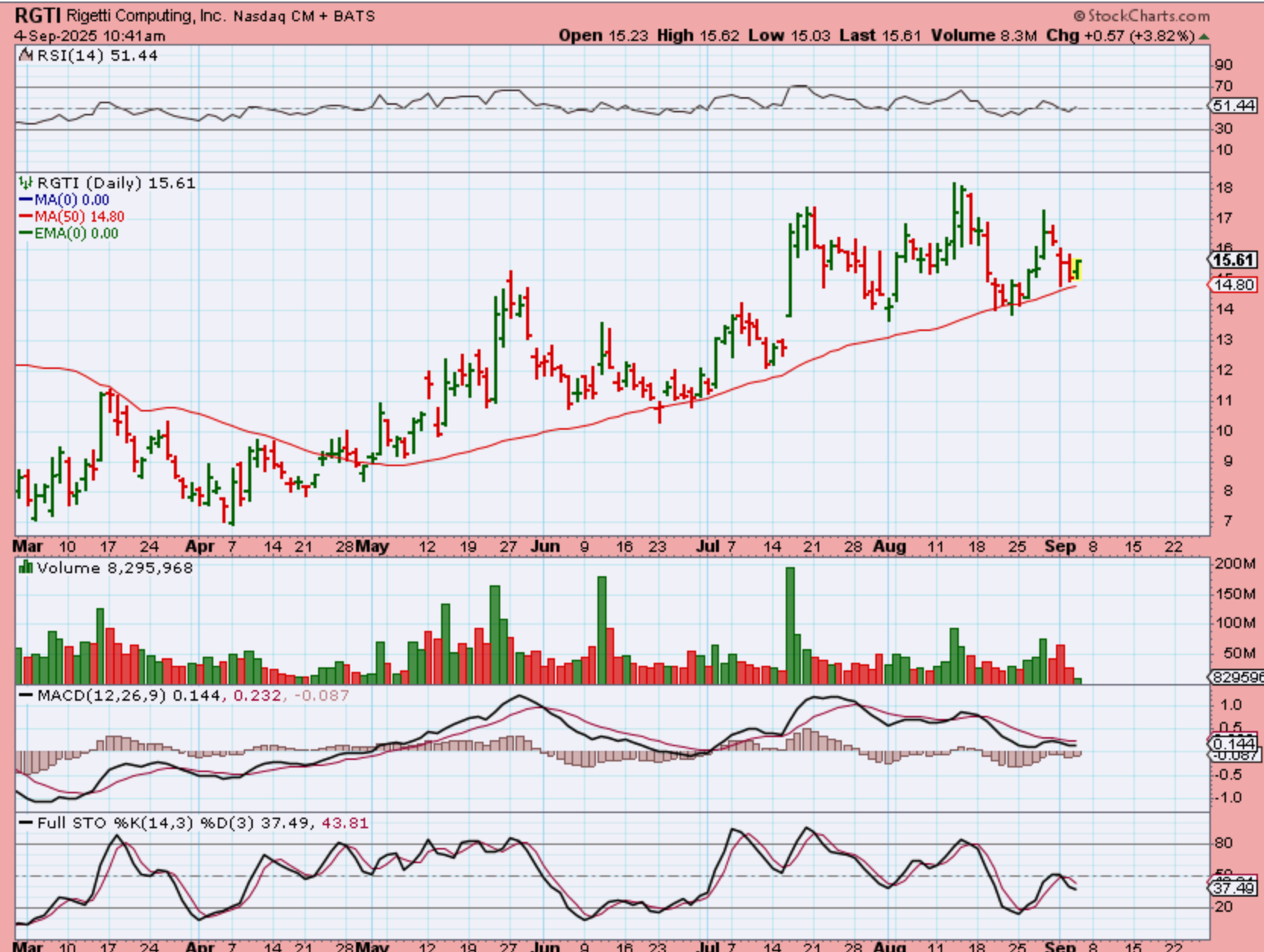This screenshot has height=952, width=1264.
Task: Click the 51.44 flag on the RSI axis
Action: click(1233, 106)
